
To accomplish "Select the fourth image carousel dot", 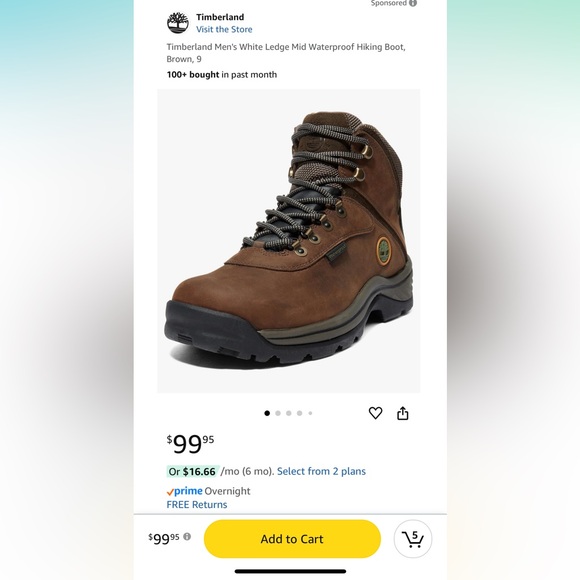I will pos(300,413).
